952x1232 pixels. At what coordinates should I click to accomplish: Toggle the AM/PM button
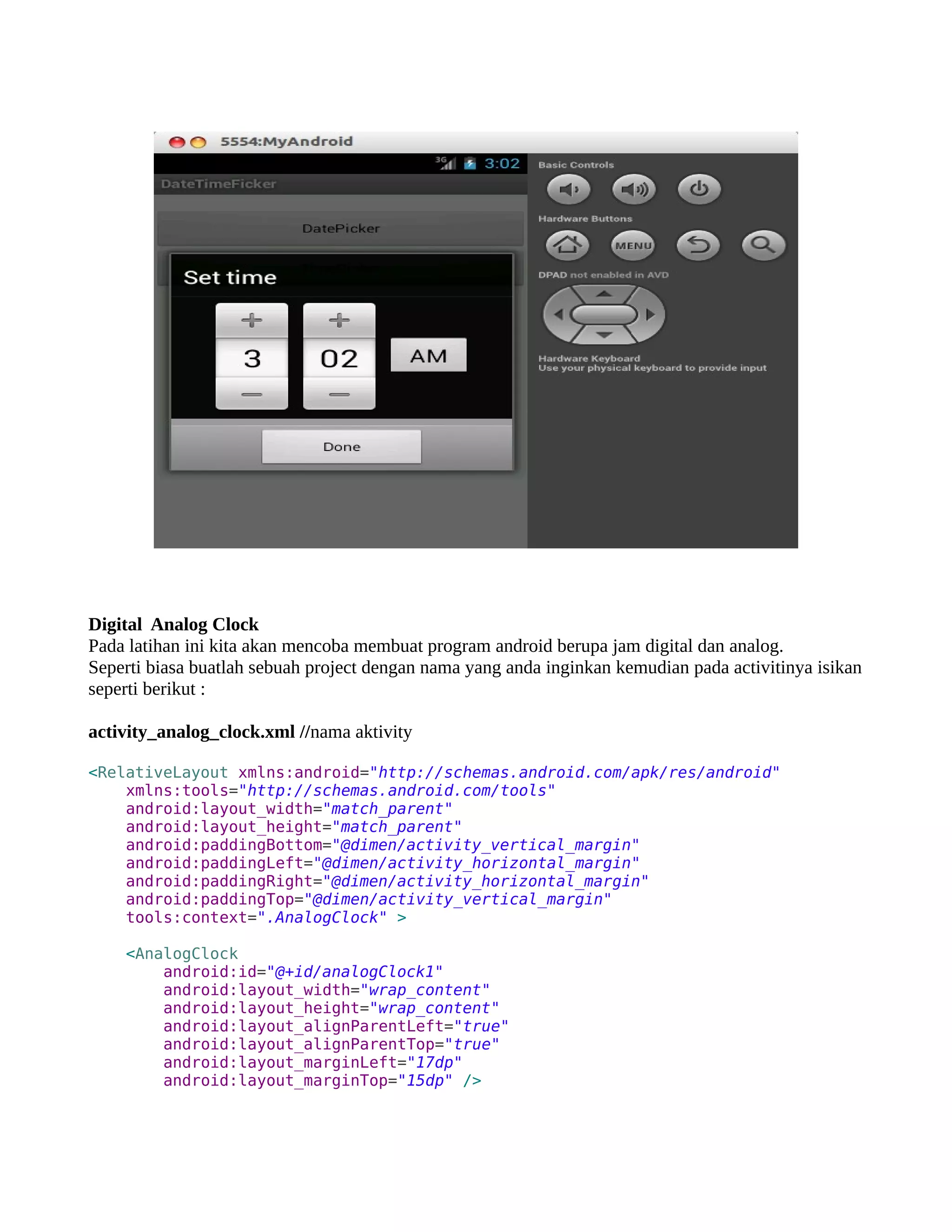tap(429, 355)
